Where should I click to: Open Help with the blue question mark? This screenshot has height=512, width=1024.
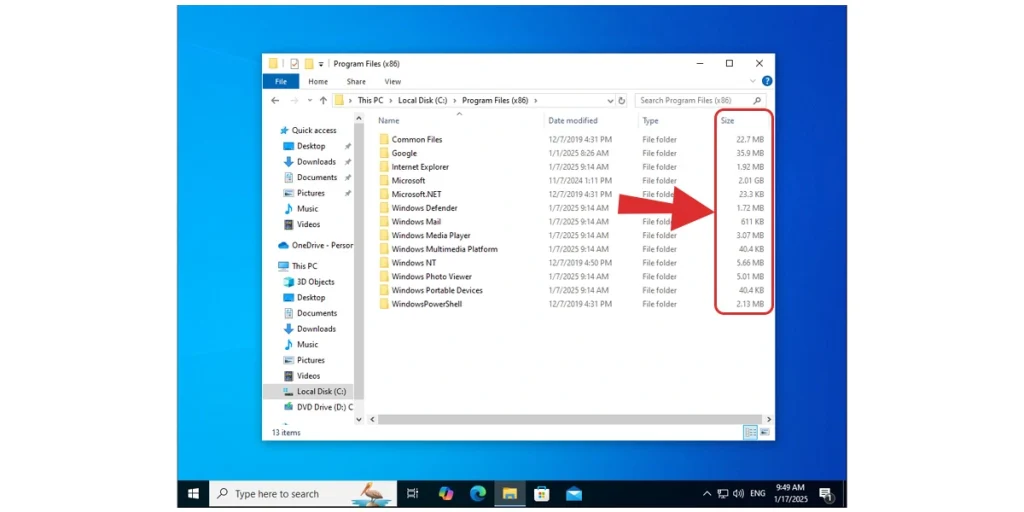(767, 81)
